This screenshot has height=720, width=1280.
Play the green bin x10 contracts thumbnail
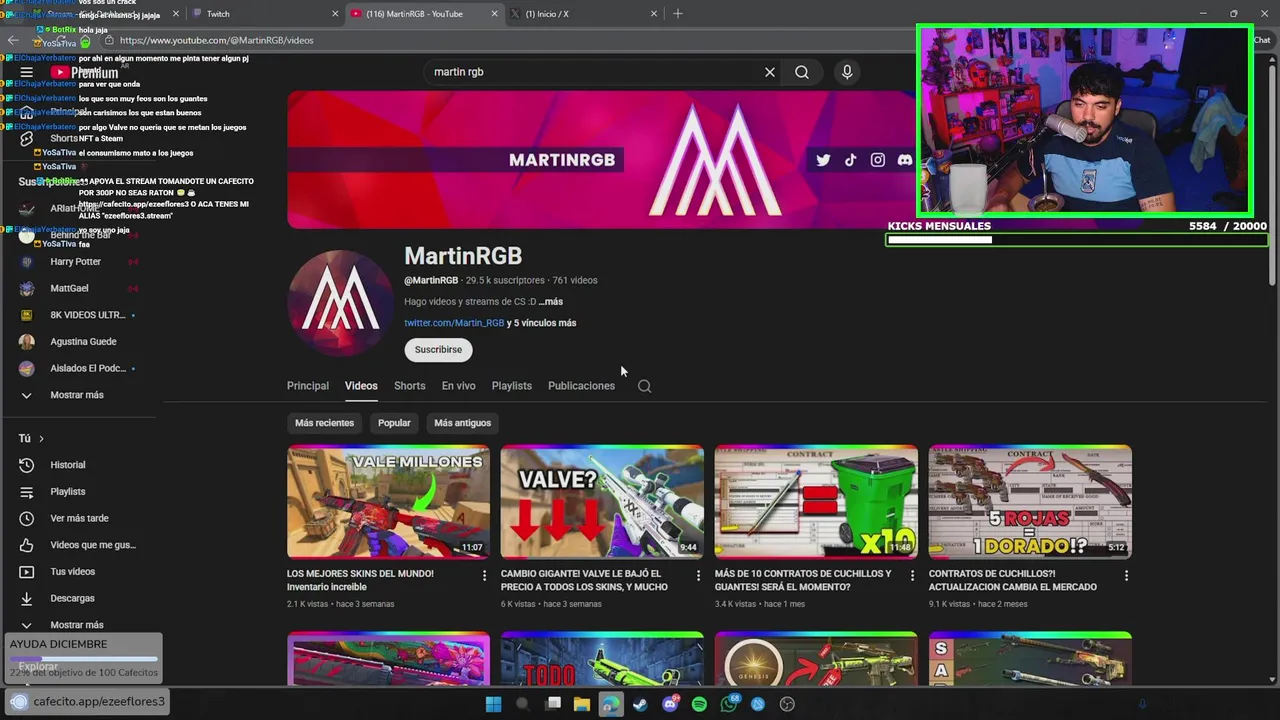tap(816, 502)
